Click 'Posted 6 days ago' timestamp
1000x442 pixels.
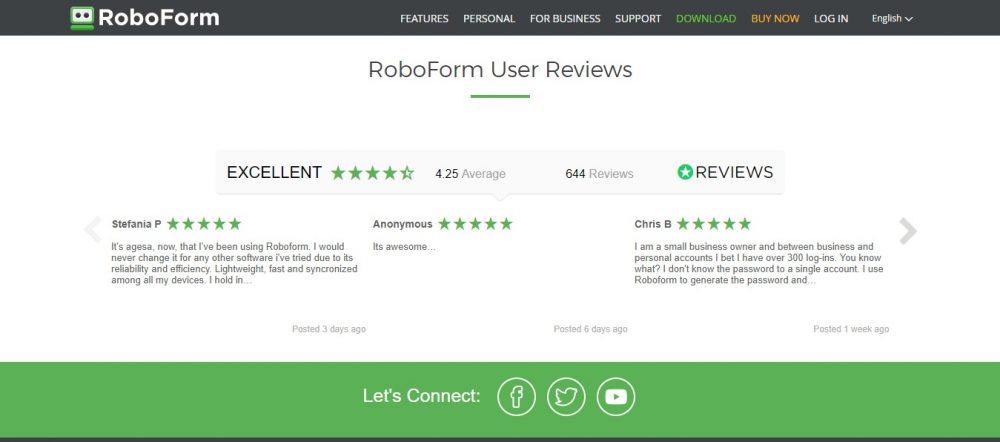(x=591, y=329)
